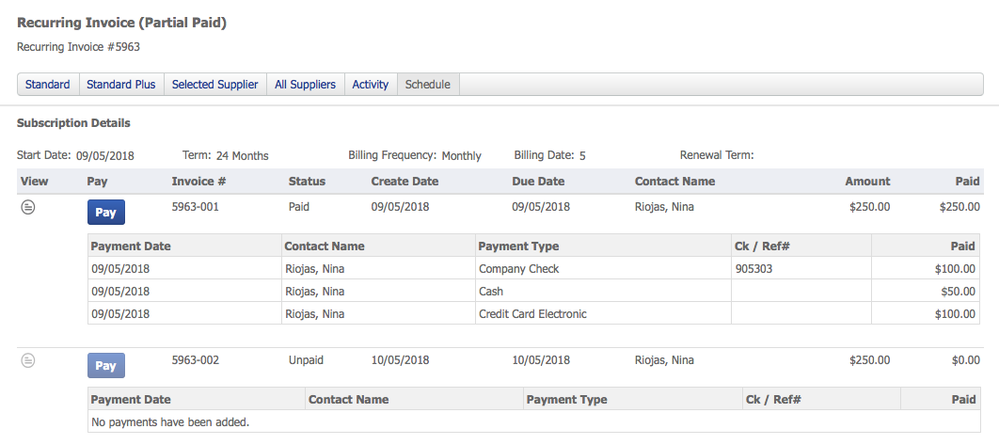Click check reference number 905303
The image size is (999, 445).
point(753,269)
